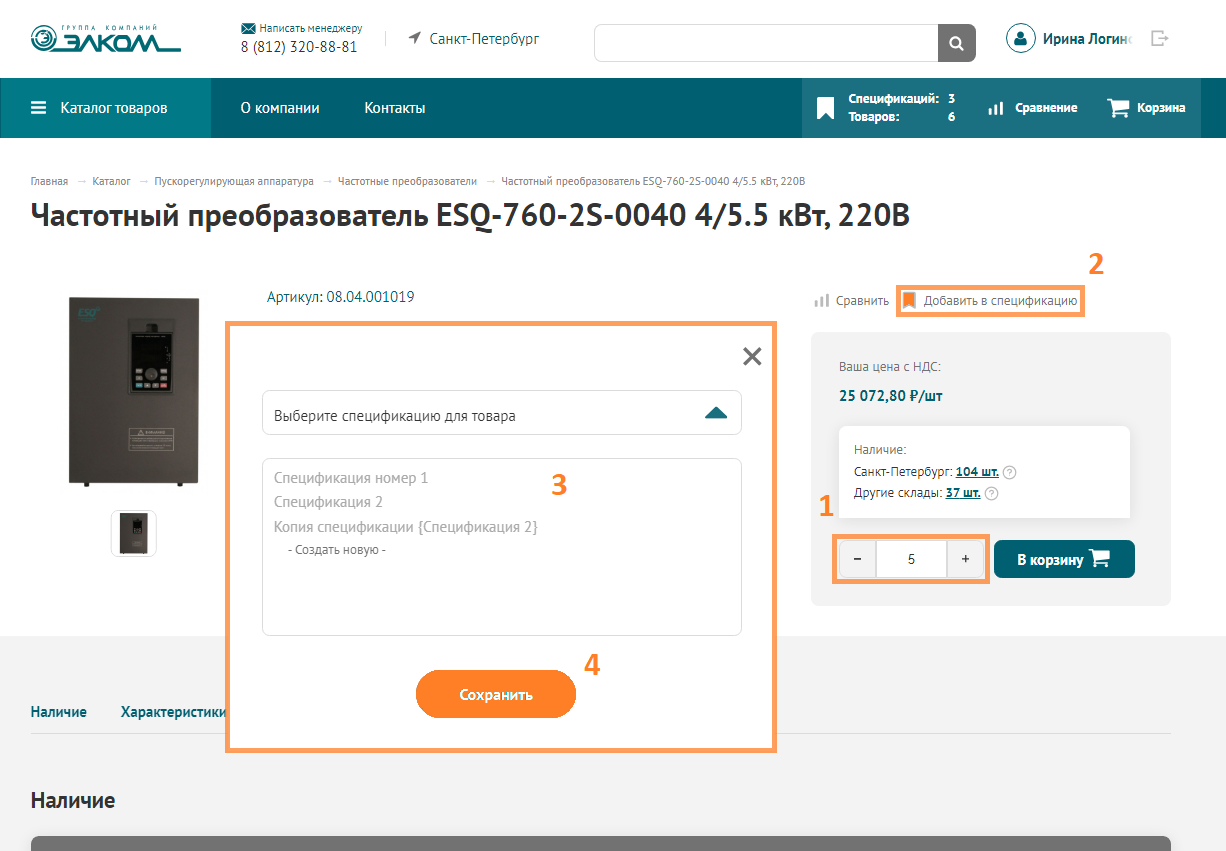
Task: Click help icon next to Санкт-Петербург stock
Action: coord(1009,472)
